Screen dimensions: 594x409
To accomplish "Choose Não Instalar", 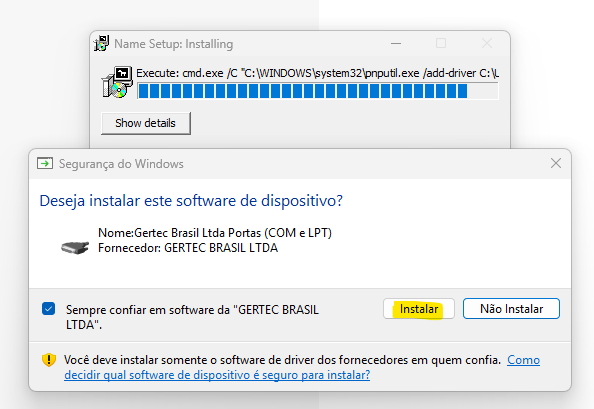I will [x=511, y=309].
